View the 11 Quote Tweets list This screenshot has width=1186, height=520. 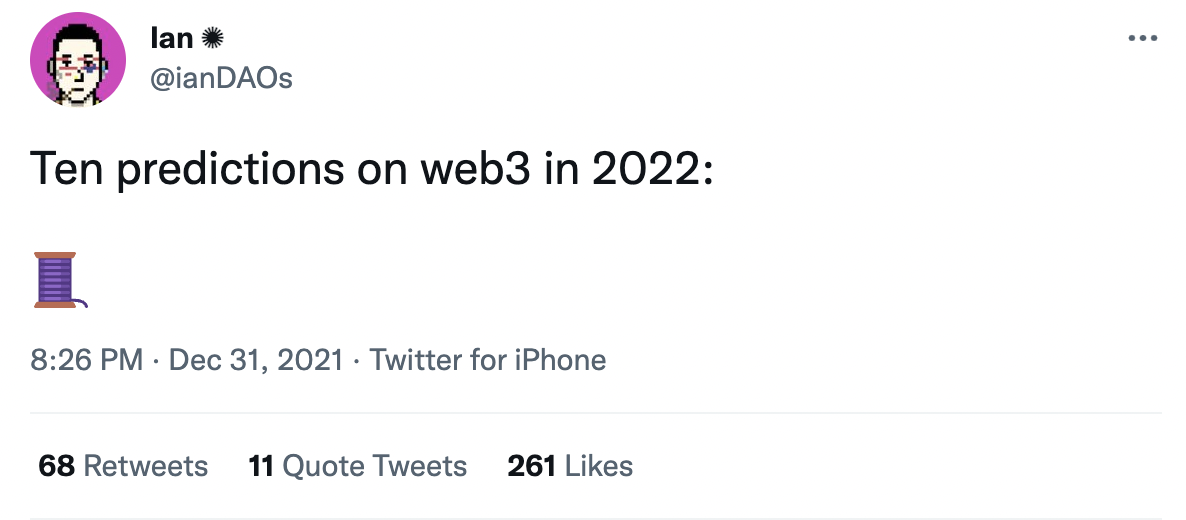(357, 466)
